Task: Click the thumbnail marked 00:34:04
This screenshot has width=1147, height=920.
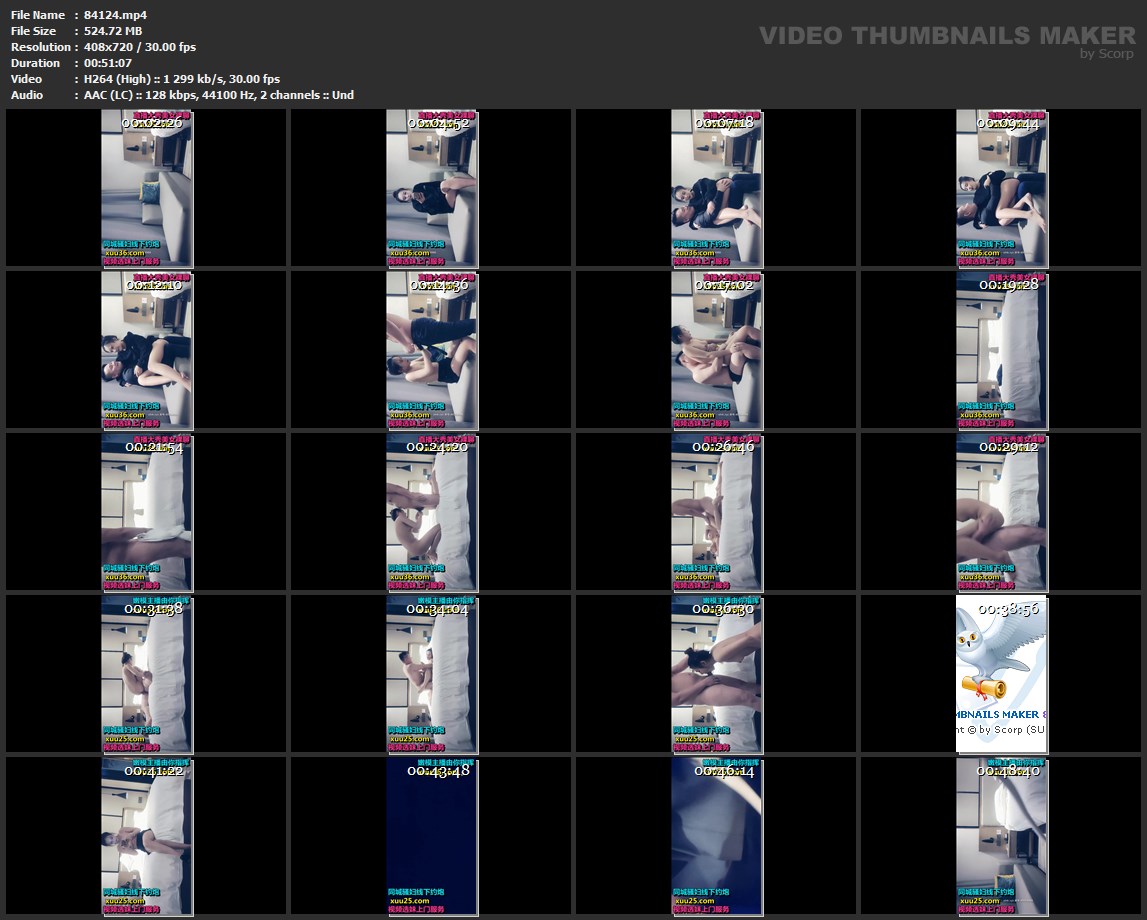Action: point(432,674)
